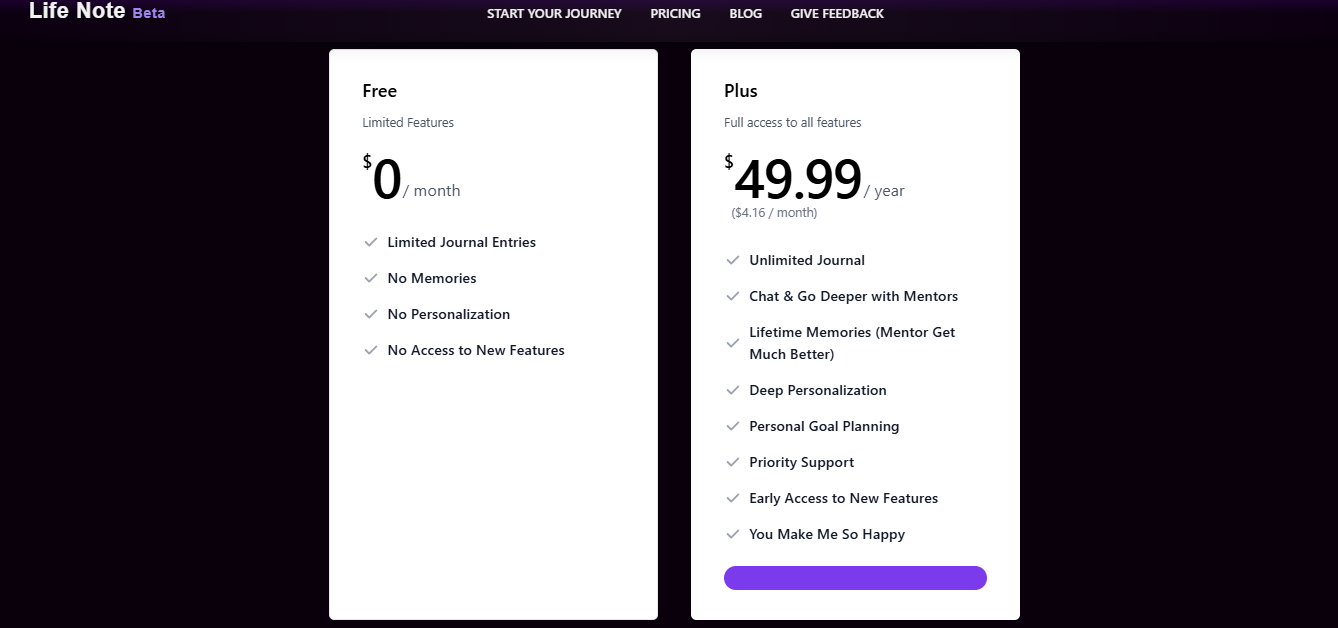The image size is (1338, 628).
Task: Click checkmark beside Chat & Go Deeper with Mentors
Action: click(733, 296)
